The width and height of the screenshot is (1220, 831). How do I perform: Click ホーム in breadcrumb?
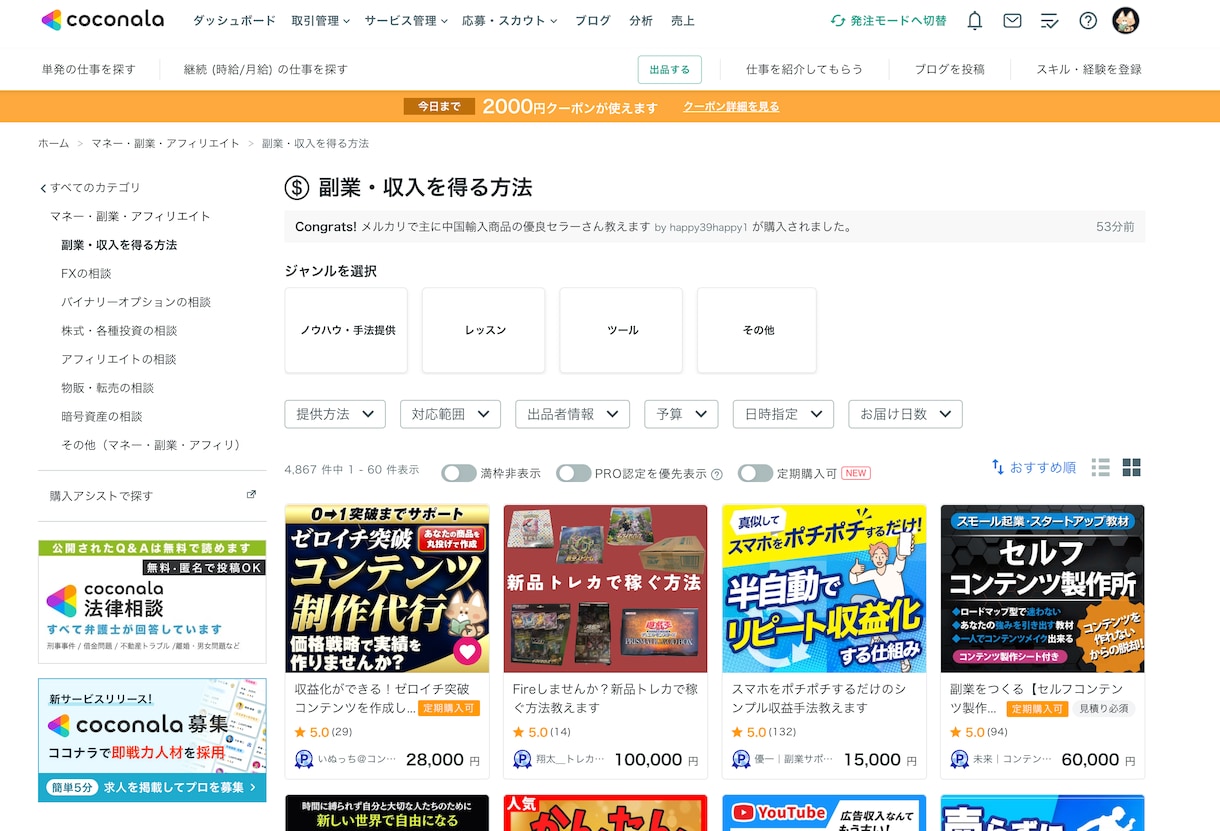point(54,143)
